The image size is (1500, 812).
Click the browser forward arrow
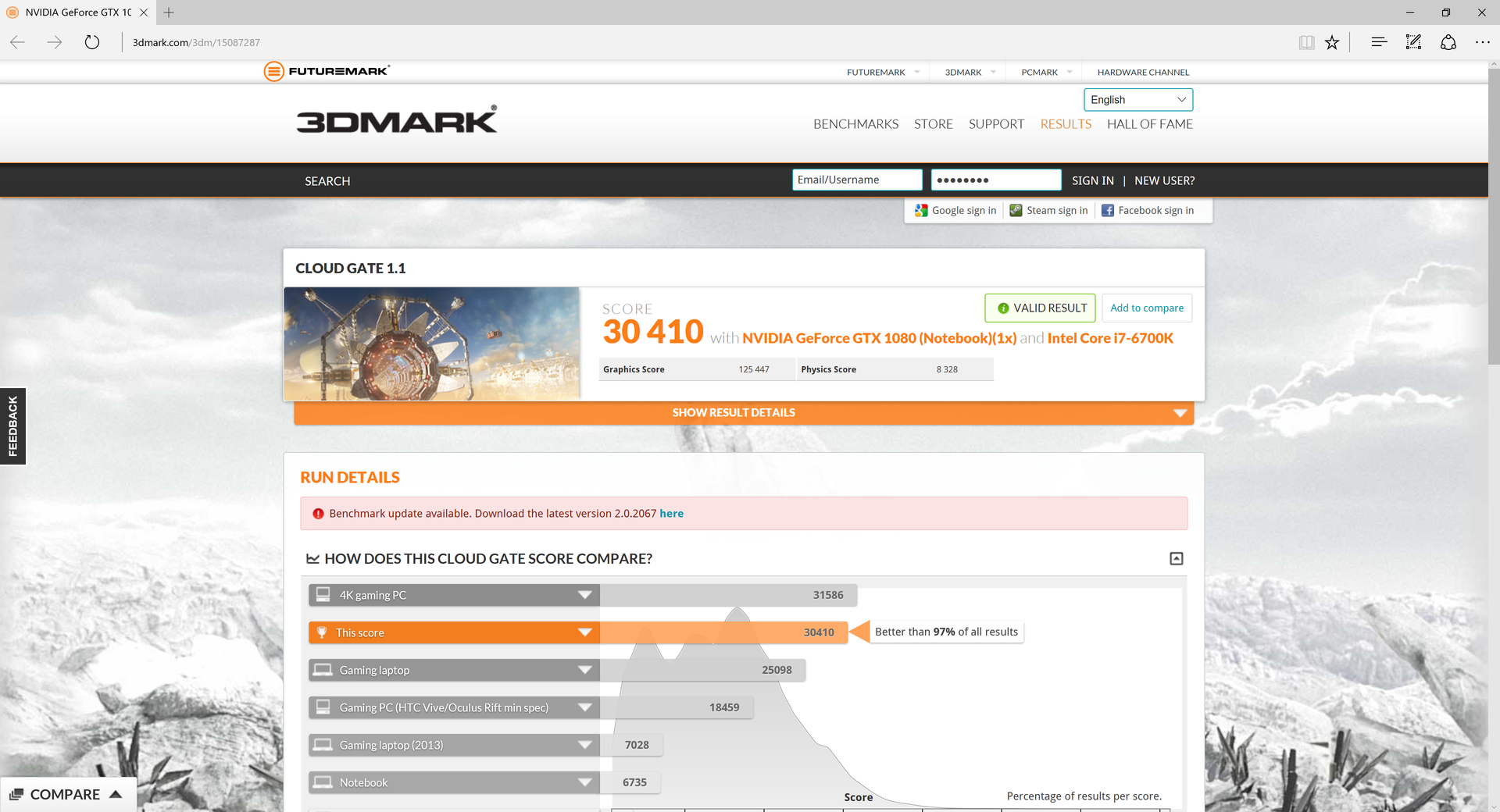coord(55,42)
